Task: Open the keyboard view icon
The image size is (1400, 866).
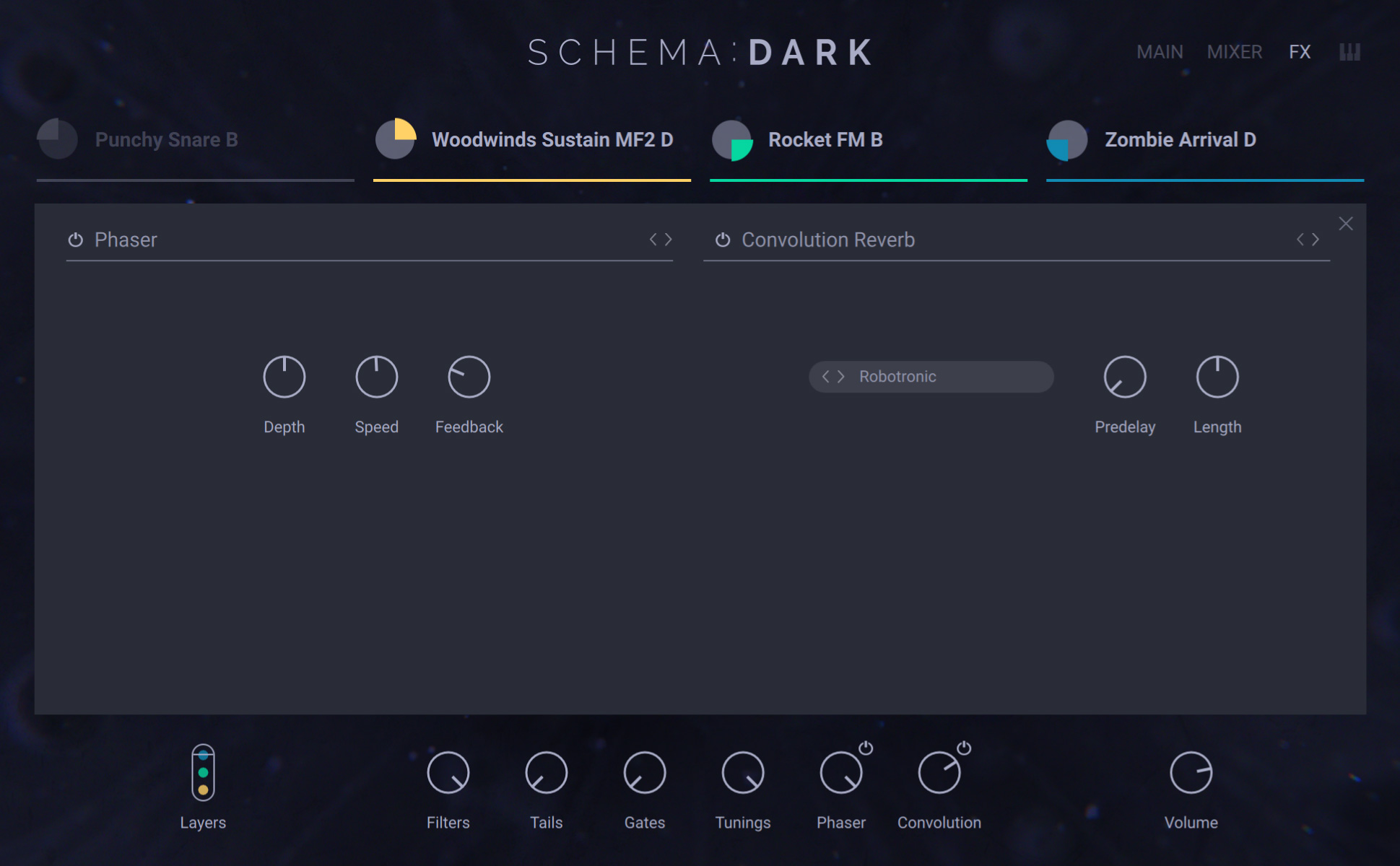Action: (1349, 52)
